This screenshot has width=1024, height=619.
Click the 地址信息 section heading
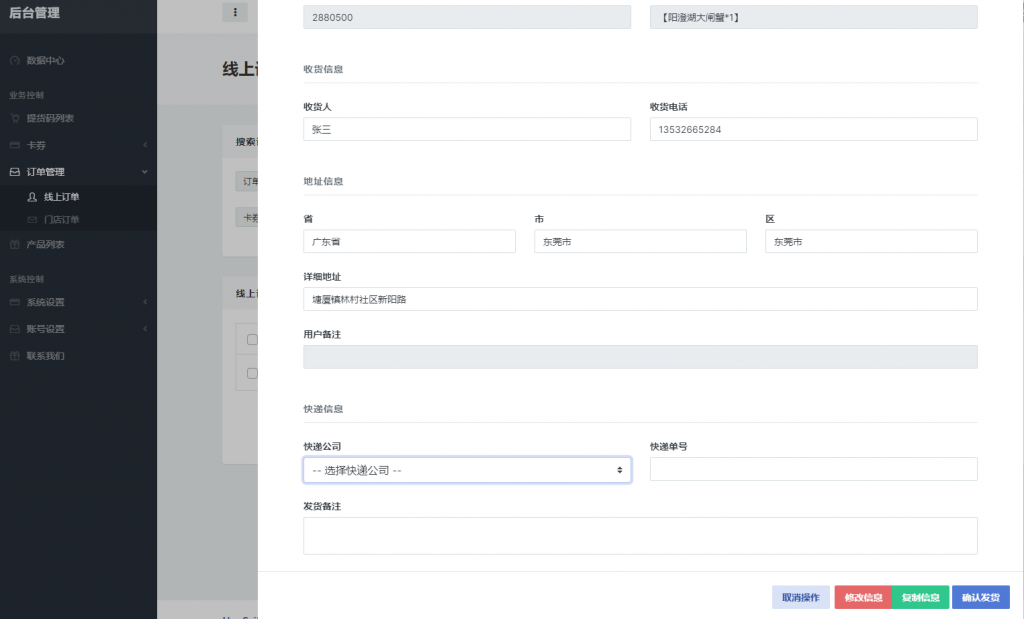pyautogui.click(x=323, y=182)
